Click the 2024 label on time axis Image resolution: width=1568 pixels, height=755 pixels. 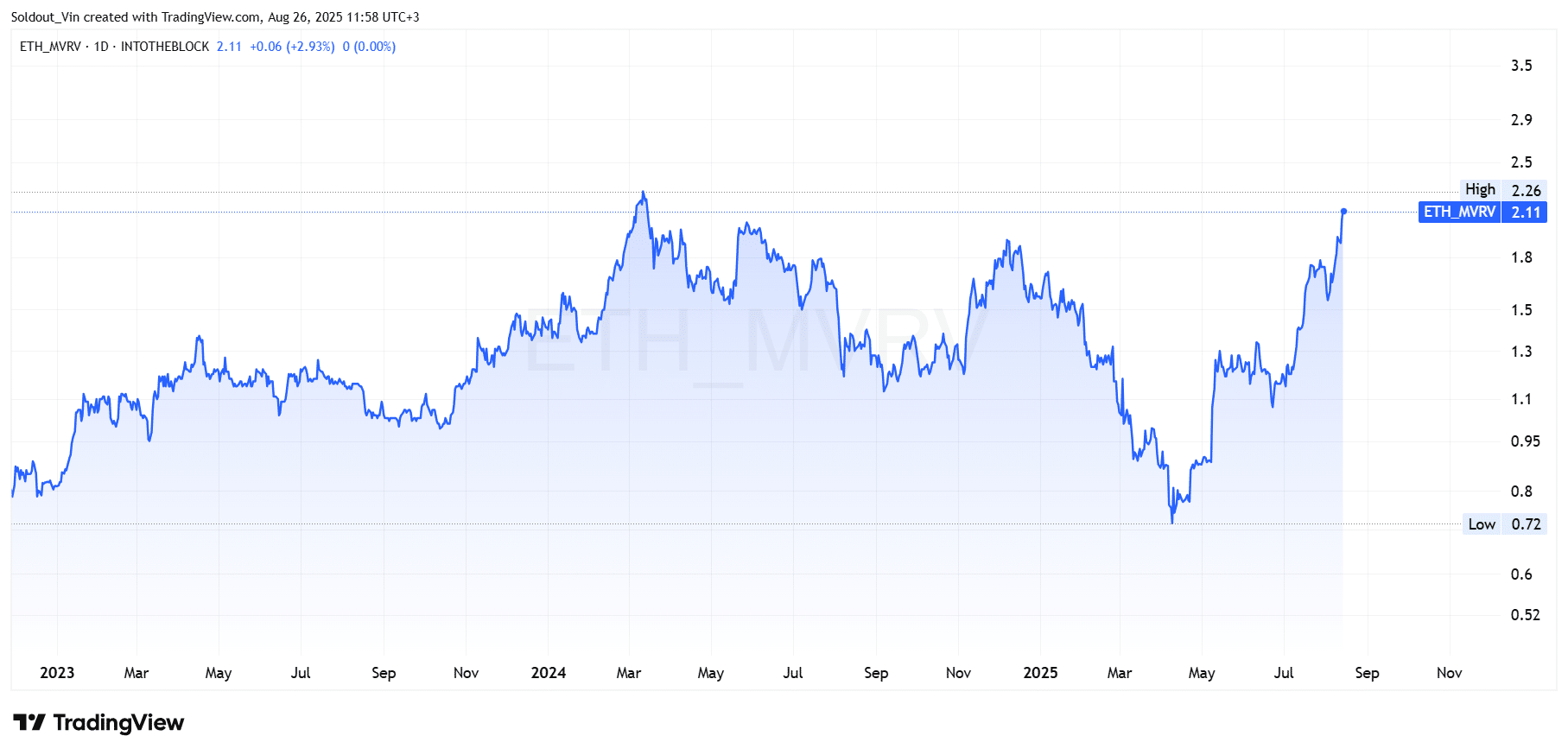pyautogui.click(x=549, y=673)
